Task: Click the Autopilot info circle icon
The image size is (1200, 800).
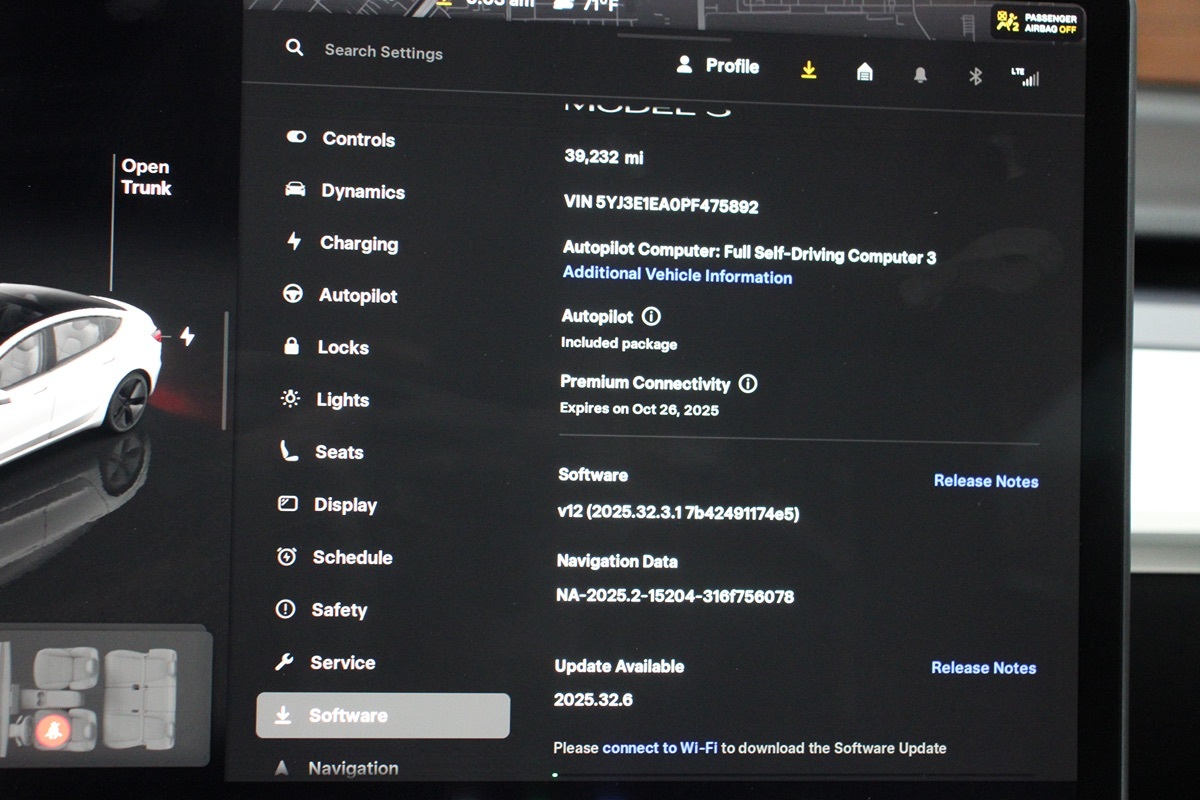Action: point(651,317)
